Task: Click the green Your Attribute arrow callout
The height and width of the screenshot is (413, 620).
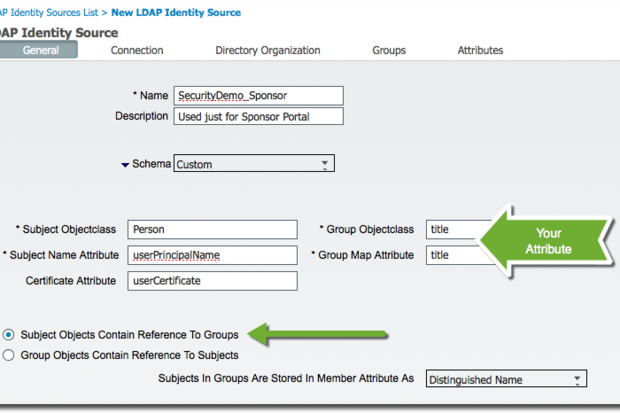Action: (x=548, y=241)
